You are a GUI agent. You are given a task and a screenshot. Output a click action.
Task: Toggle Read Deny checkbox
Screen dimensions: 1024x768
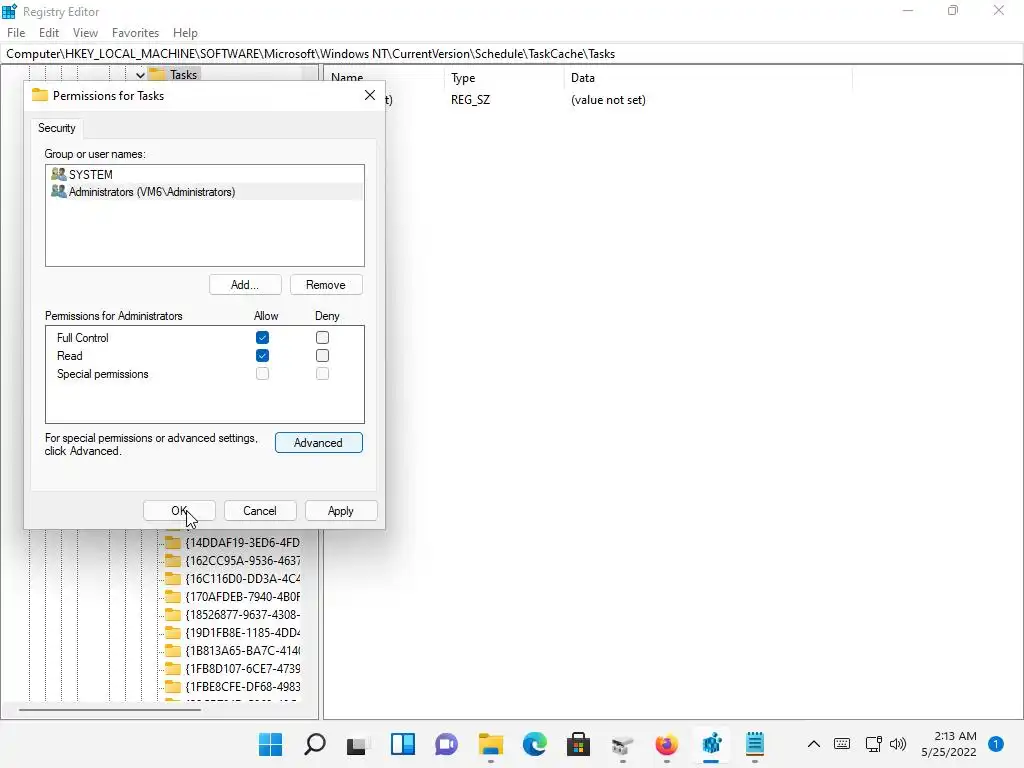322,356
